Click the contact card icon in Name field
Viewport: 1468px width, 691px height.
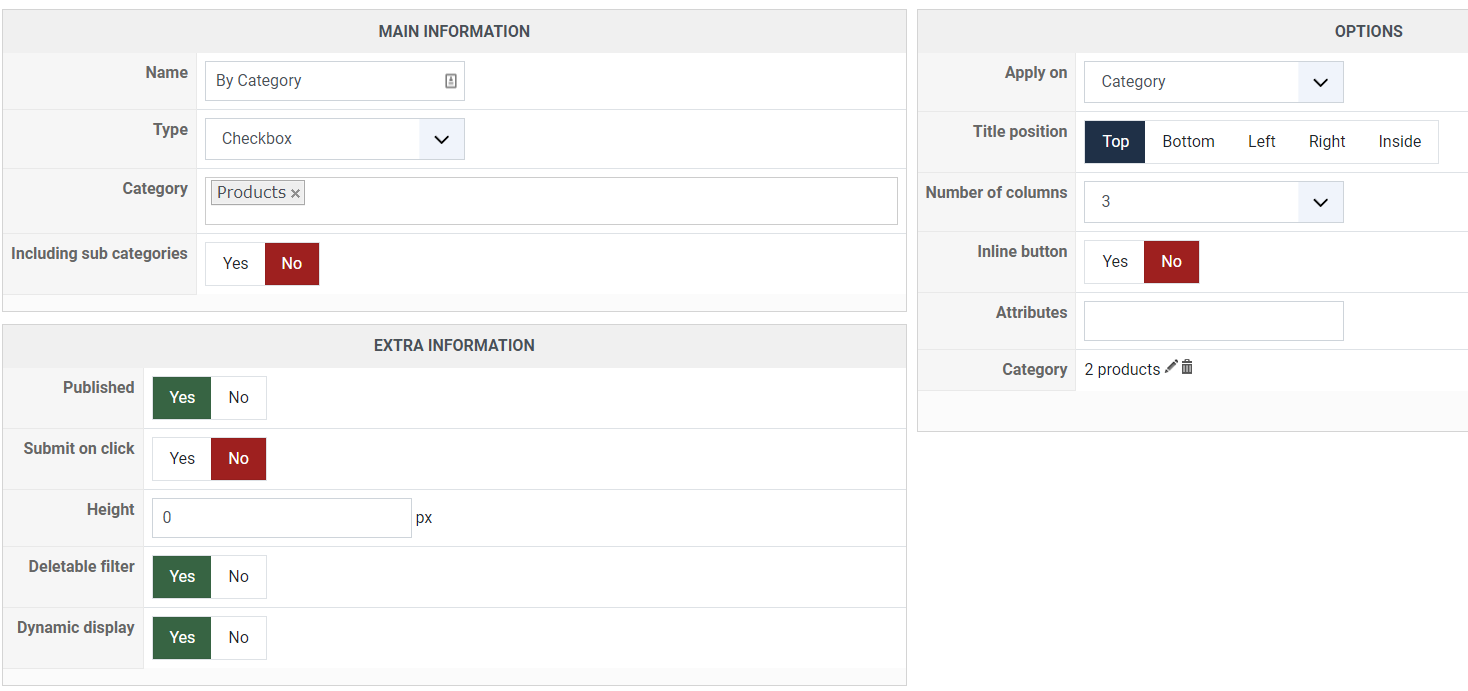(x=451, y=81)
